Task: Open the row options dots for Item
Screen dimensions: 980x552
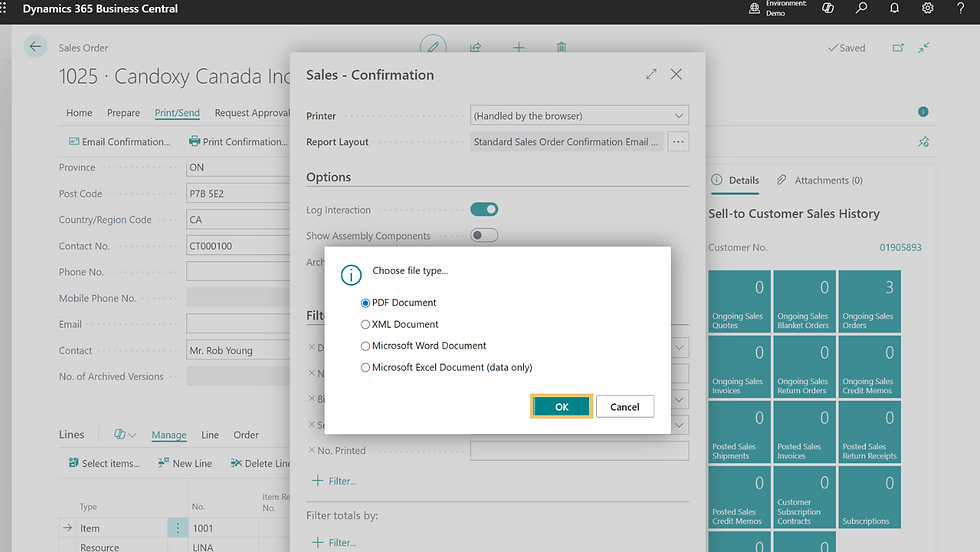Action: 178,528
